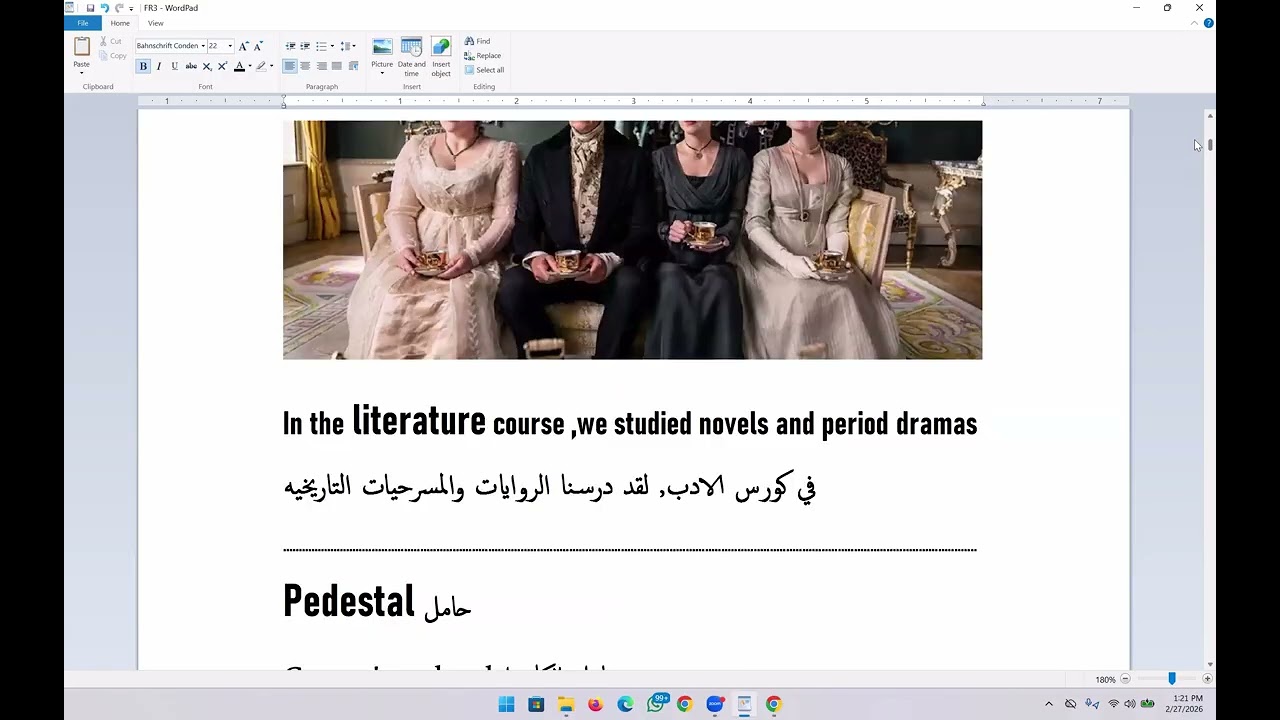The width and height of the screenshot is (1280, 720).
Task: Shrink the font size
Action: point(258,46)
